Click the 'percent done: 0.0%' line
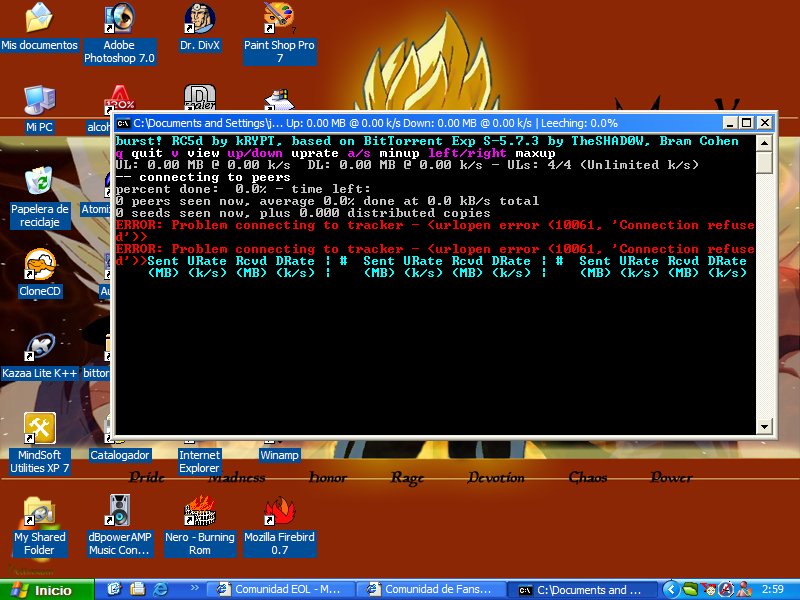The image size is (800, 600). click(243, 189)
